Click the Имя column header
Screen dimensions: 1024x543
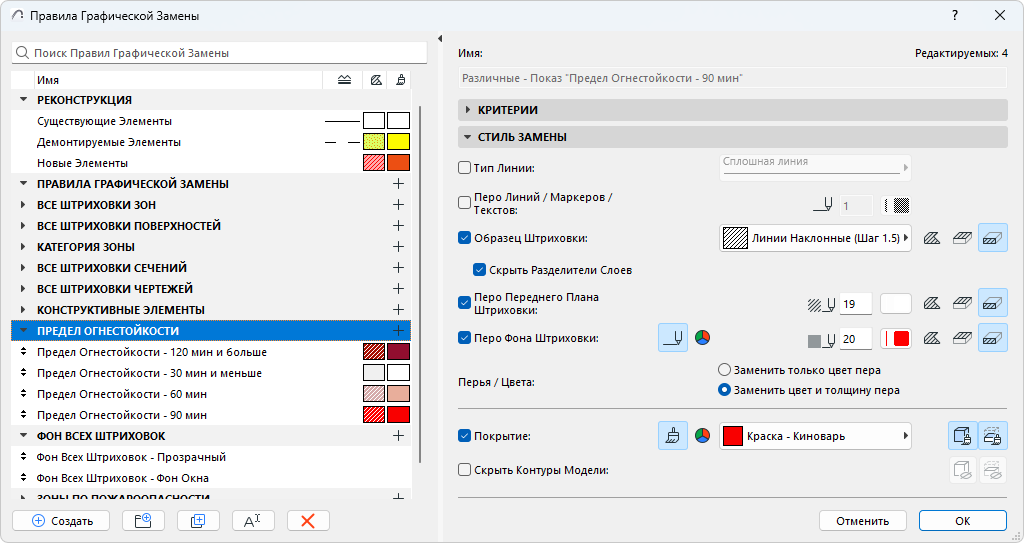pyautogui.click(x=178, y=80)
